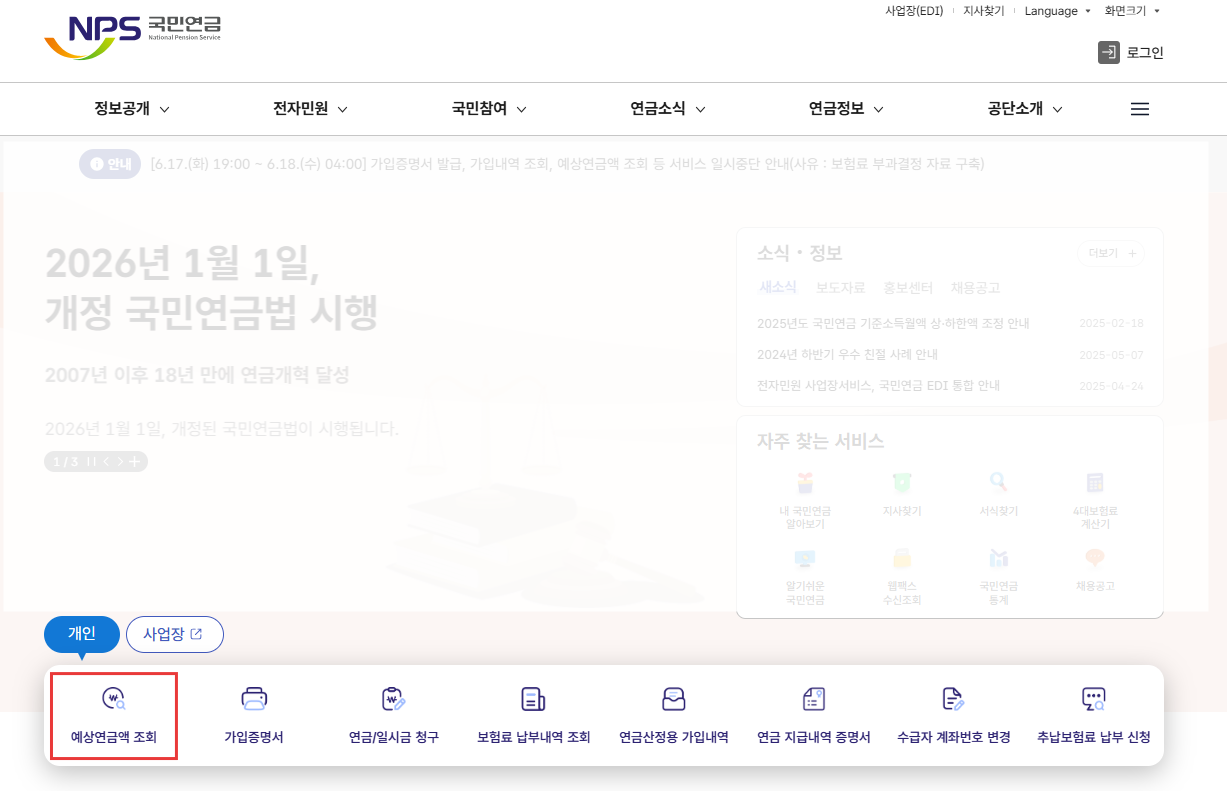The width and height of the screenshot is (1227, 791).
Task: View 국민연금 통계 via its icon
Action: 998,568
